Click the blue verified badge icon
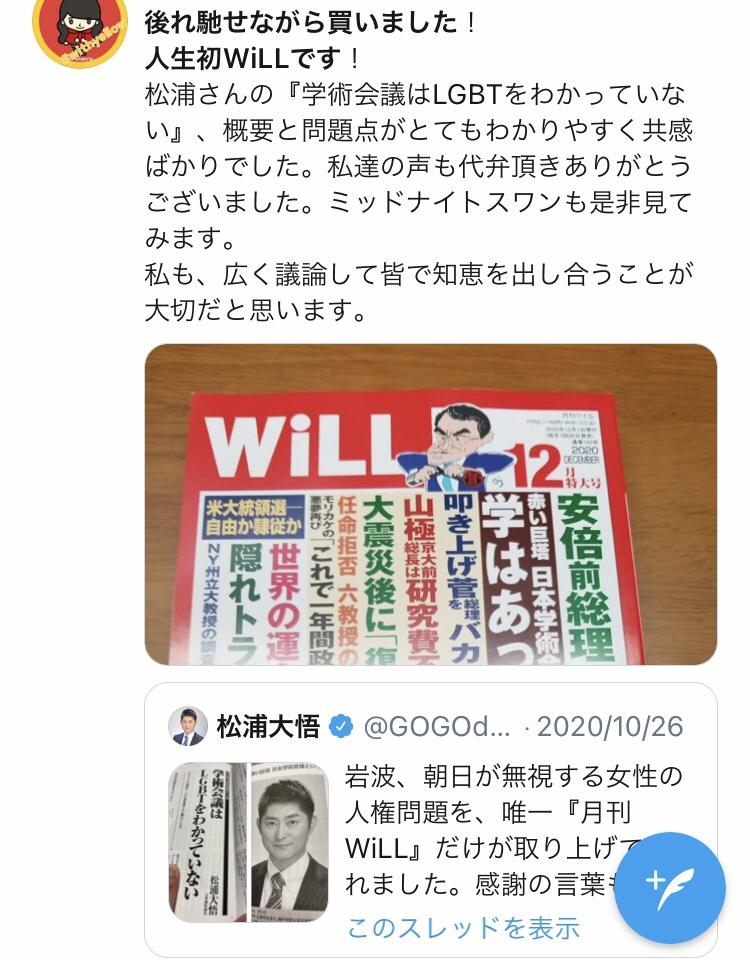The height and width of the screenshot is (960, 750). coord(341,727)
